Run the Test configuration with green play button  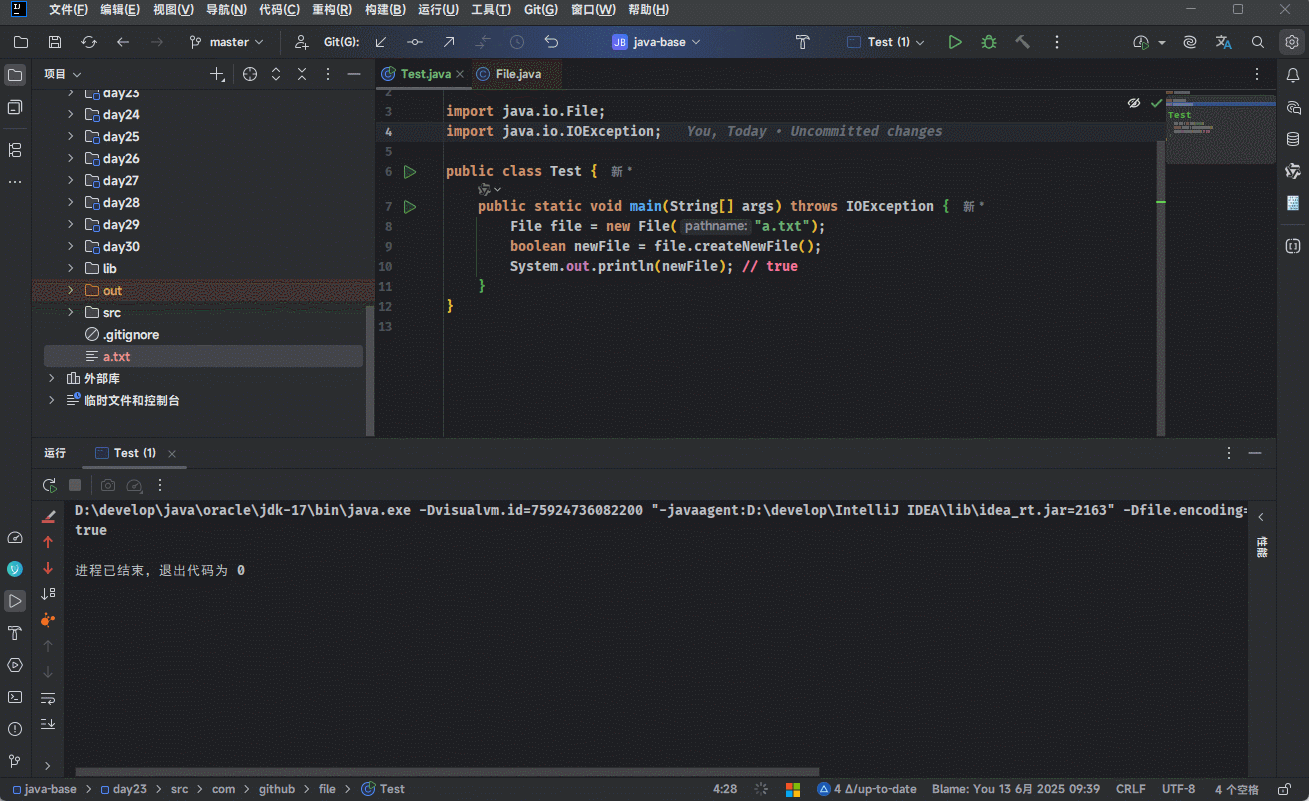[x=955, y=42]
